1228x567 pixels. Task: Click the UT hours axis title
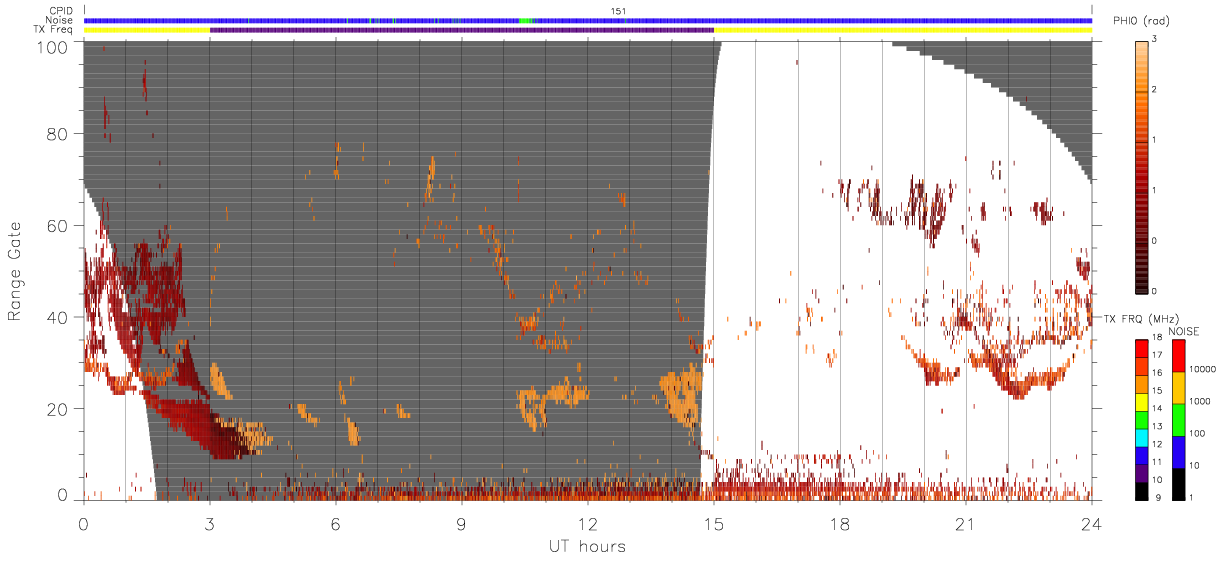pyautogui.click(x=587, y=546)
